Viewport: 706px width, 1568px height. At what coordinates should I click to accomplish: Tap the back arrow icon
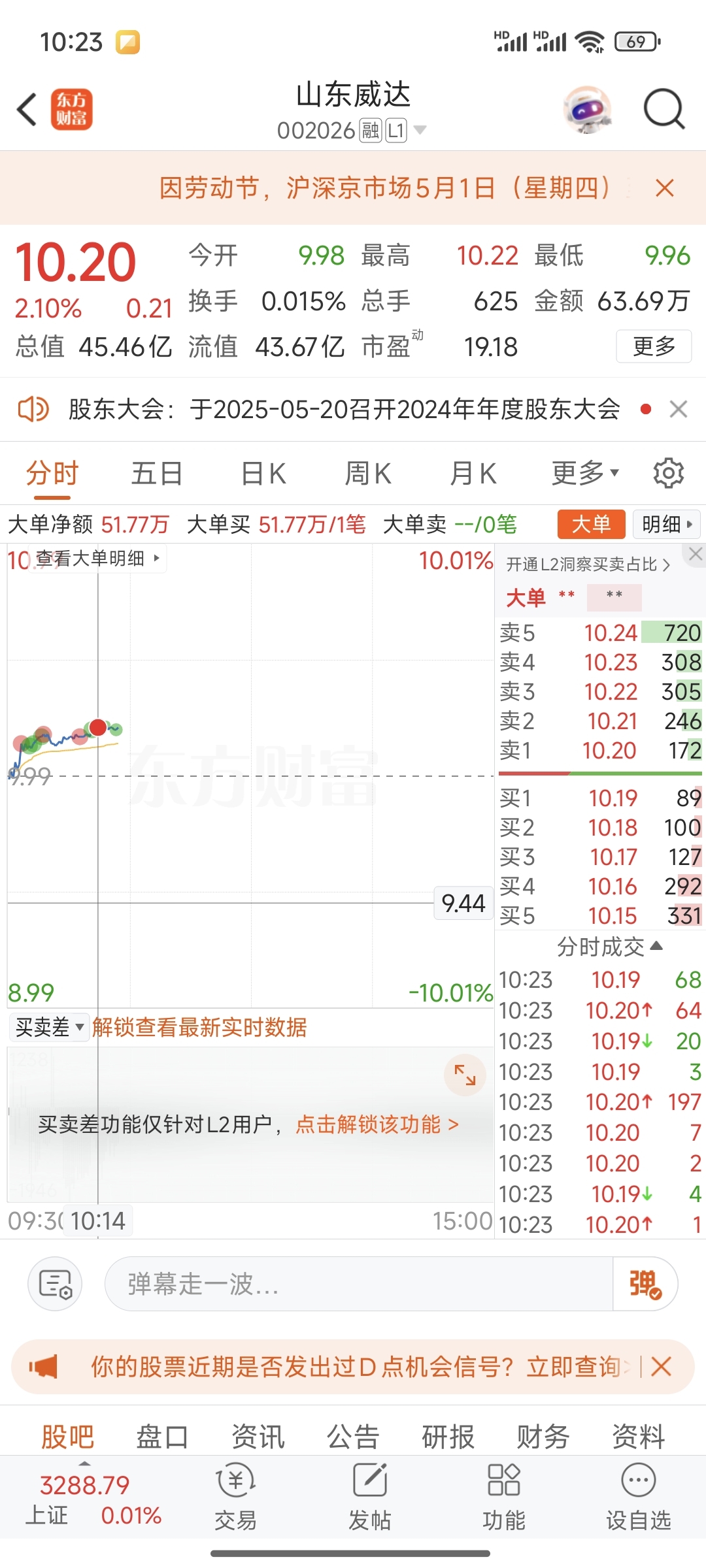[27, 109]
